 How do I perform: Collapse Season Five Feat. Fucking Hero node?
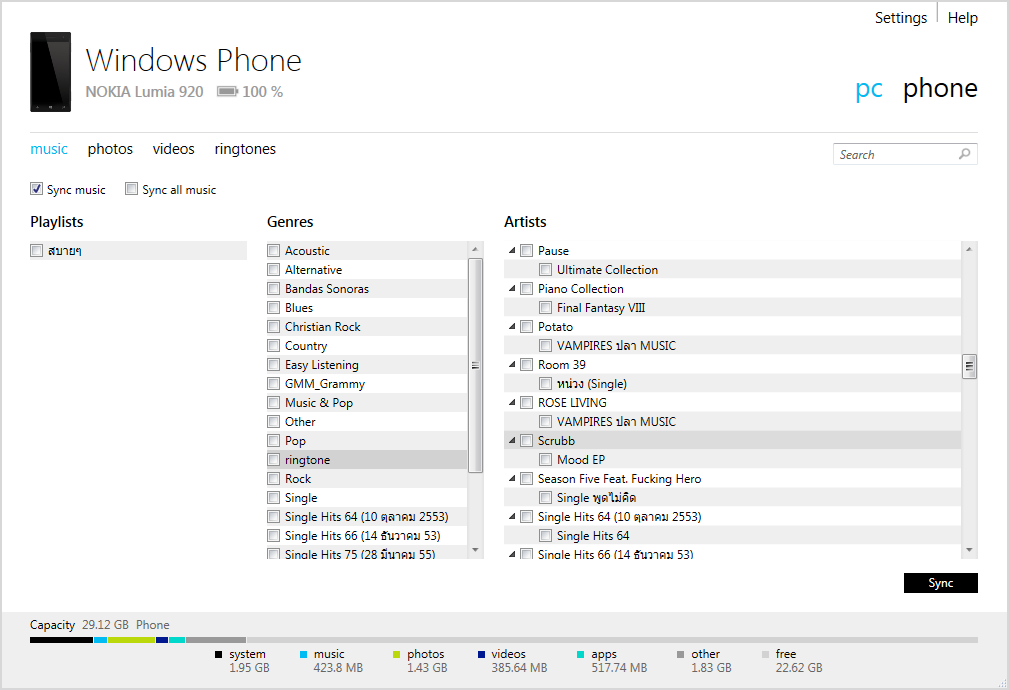(512, 478)
